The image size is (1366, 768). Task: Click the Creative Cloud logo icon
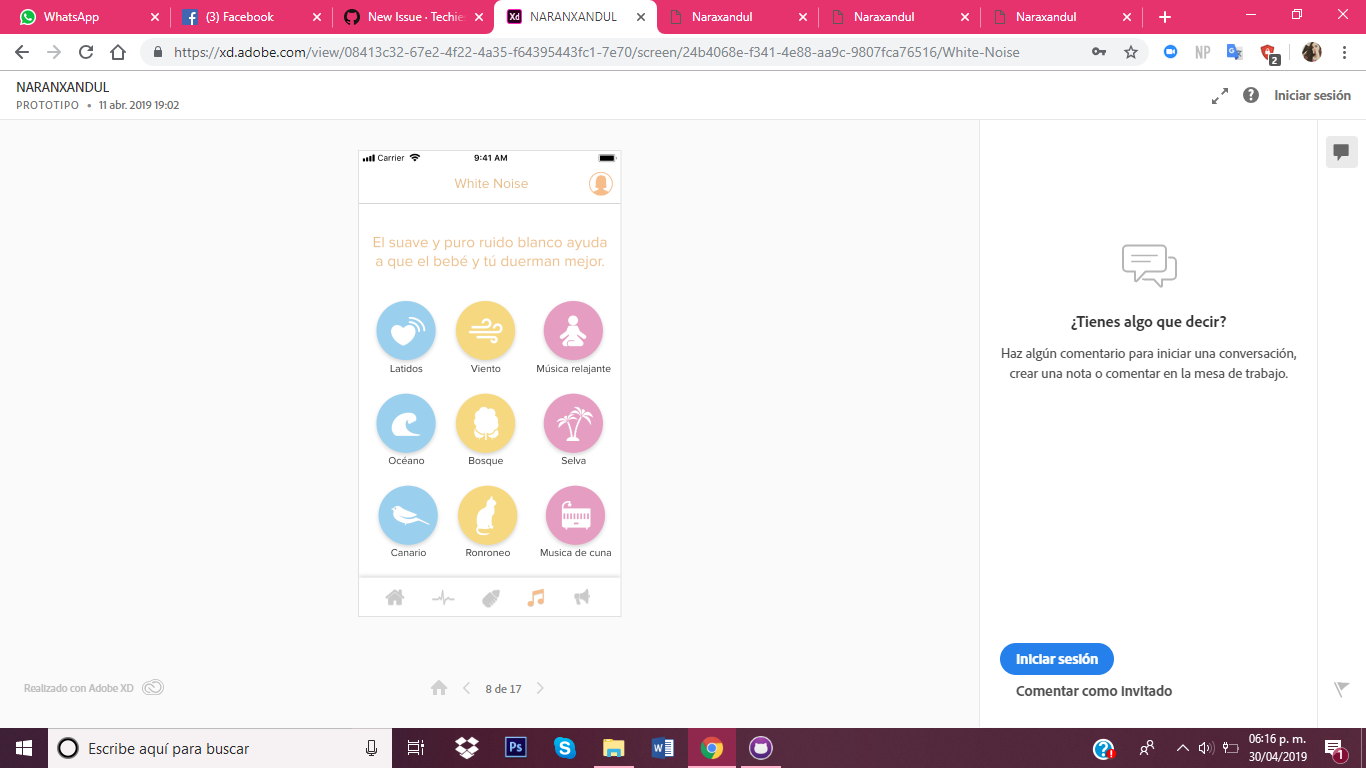(153, 688)
